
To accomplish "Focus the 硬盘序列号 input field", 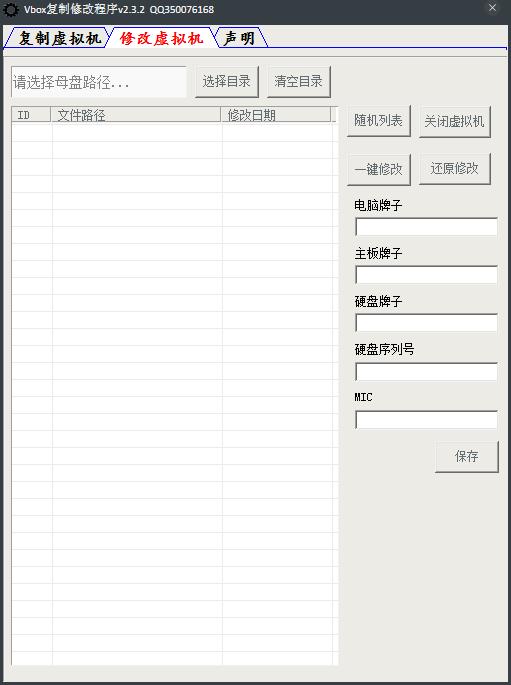I will pos(426,372).
